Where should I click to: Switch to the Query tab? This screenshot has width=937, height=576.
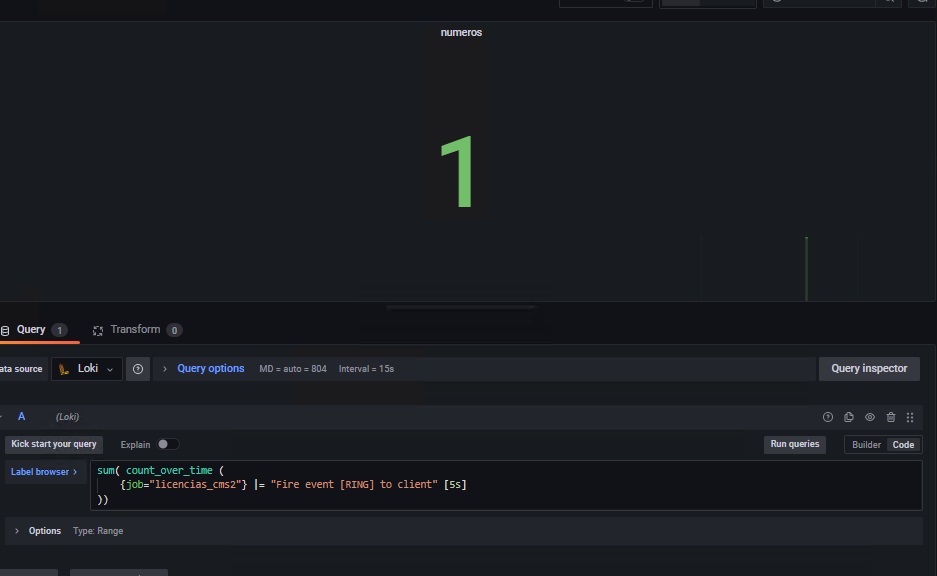35,330
